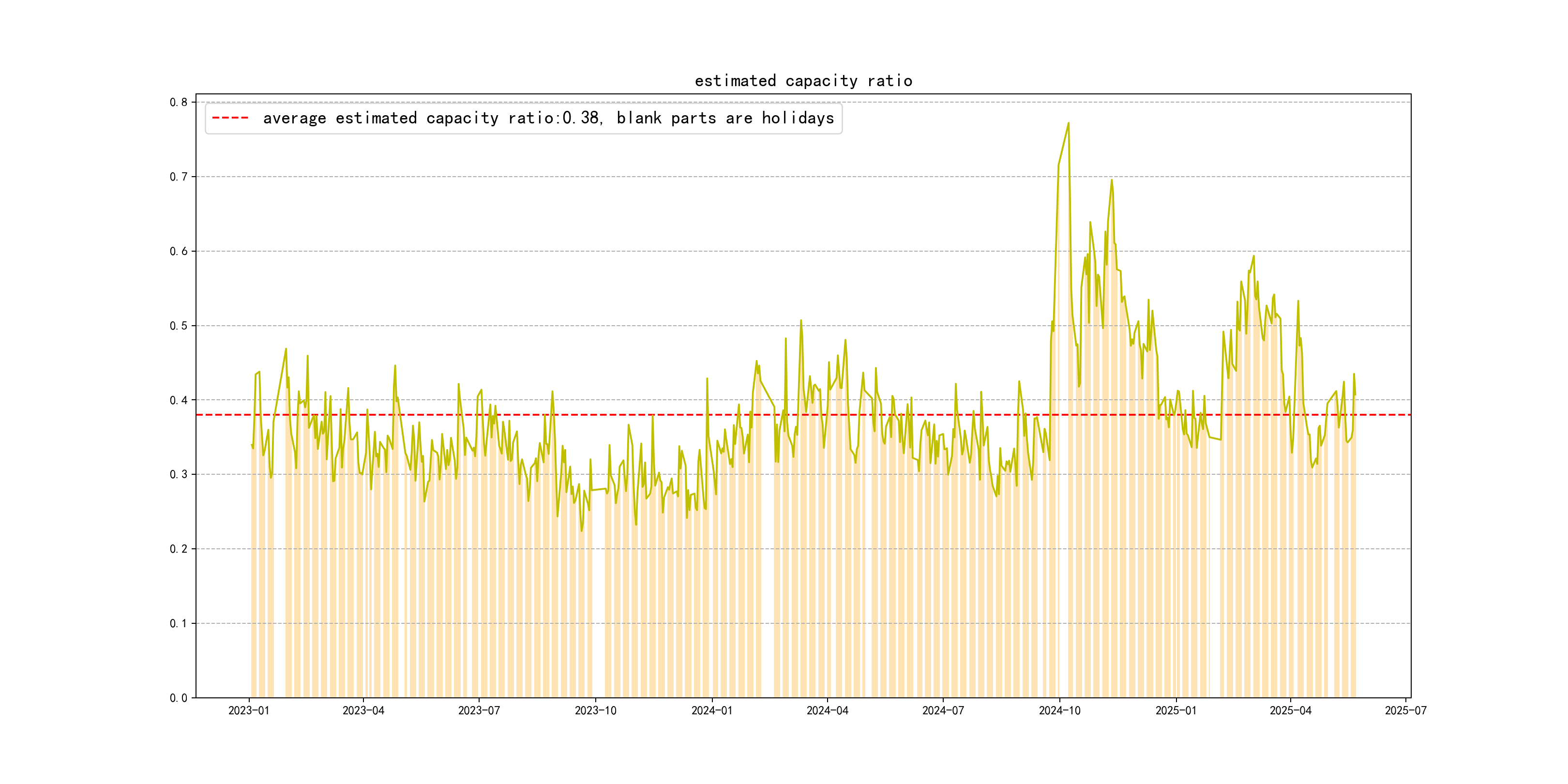The height and width of the screenshot is (784, 1568).
Task: Click the highest peak near October 2024
Action: [1068, 123]
